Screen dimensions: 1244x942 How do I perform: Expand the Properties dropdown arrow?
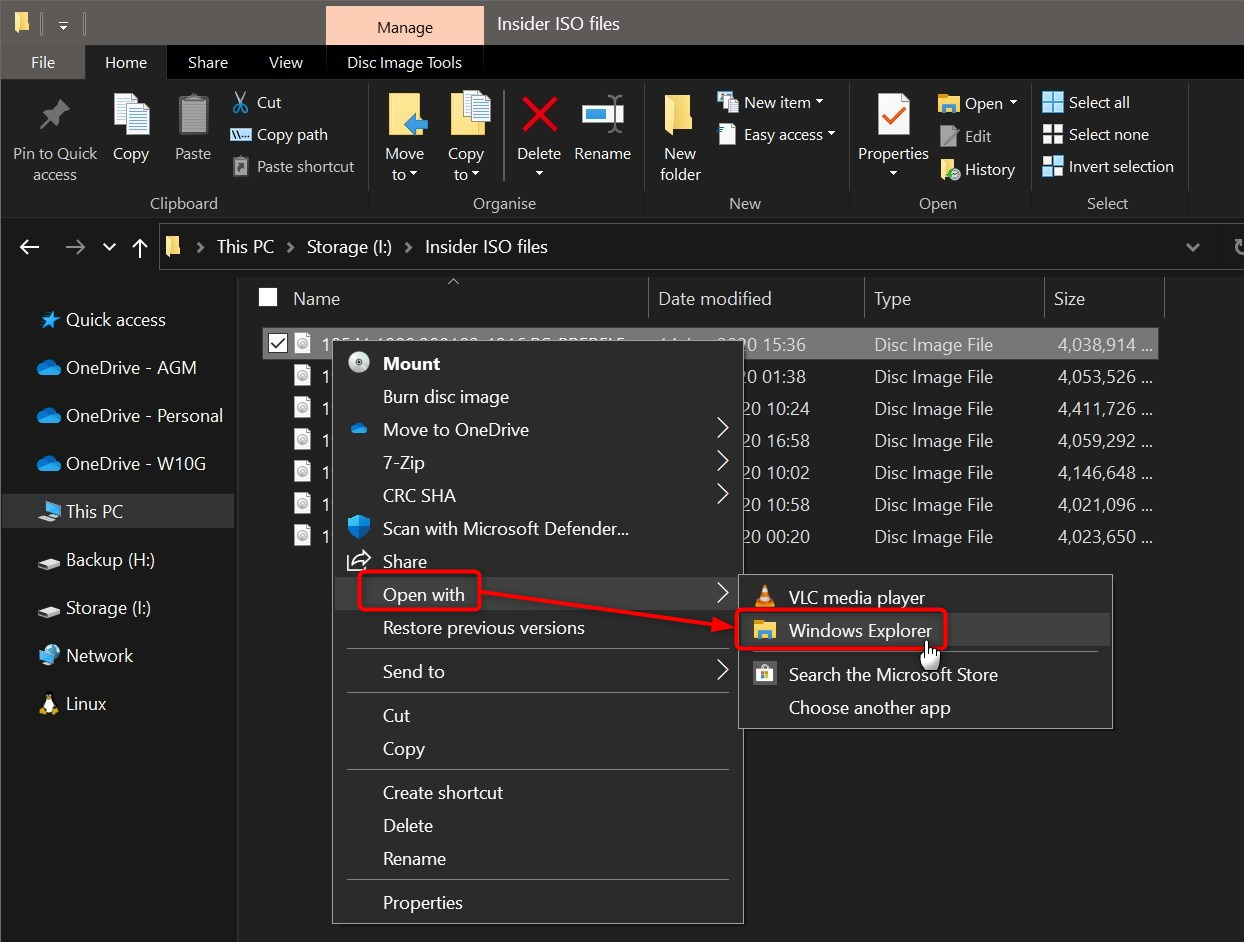pyautogui.click(x=893, y=174)
